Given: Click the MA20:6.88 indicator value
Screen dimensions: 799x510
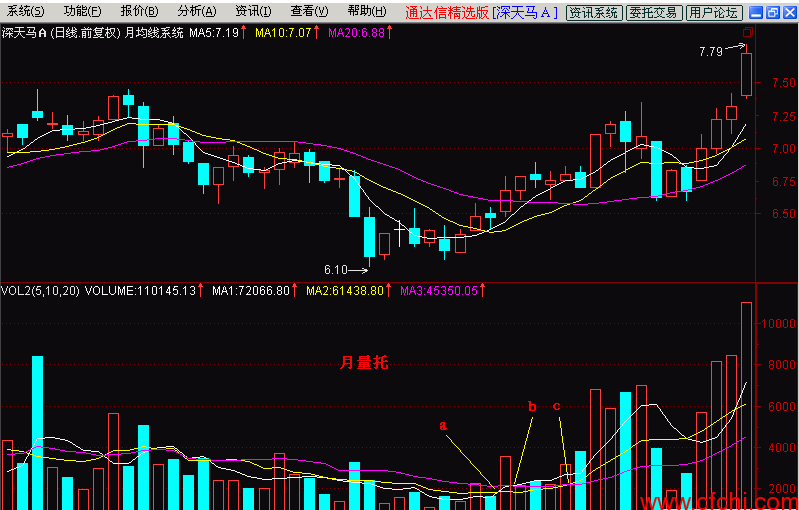Looking at the screenshot, I should [356, 34].
